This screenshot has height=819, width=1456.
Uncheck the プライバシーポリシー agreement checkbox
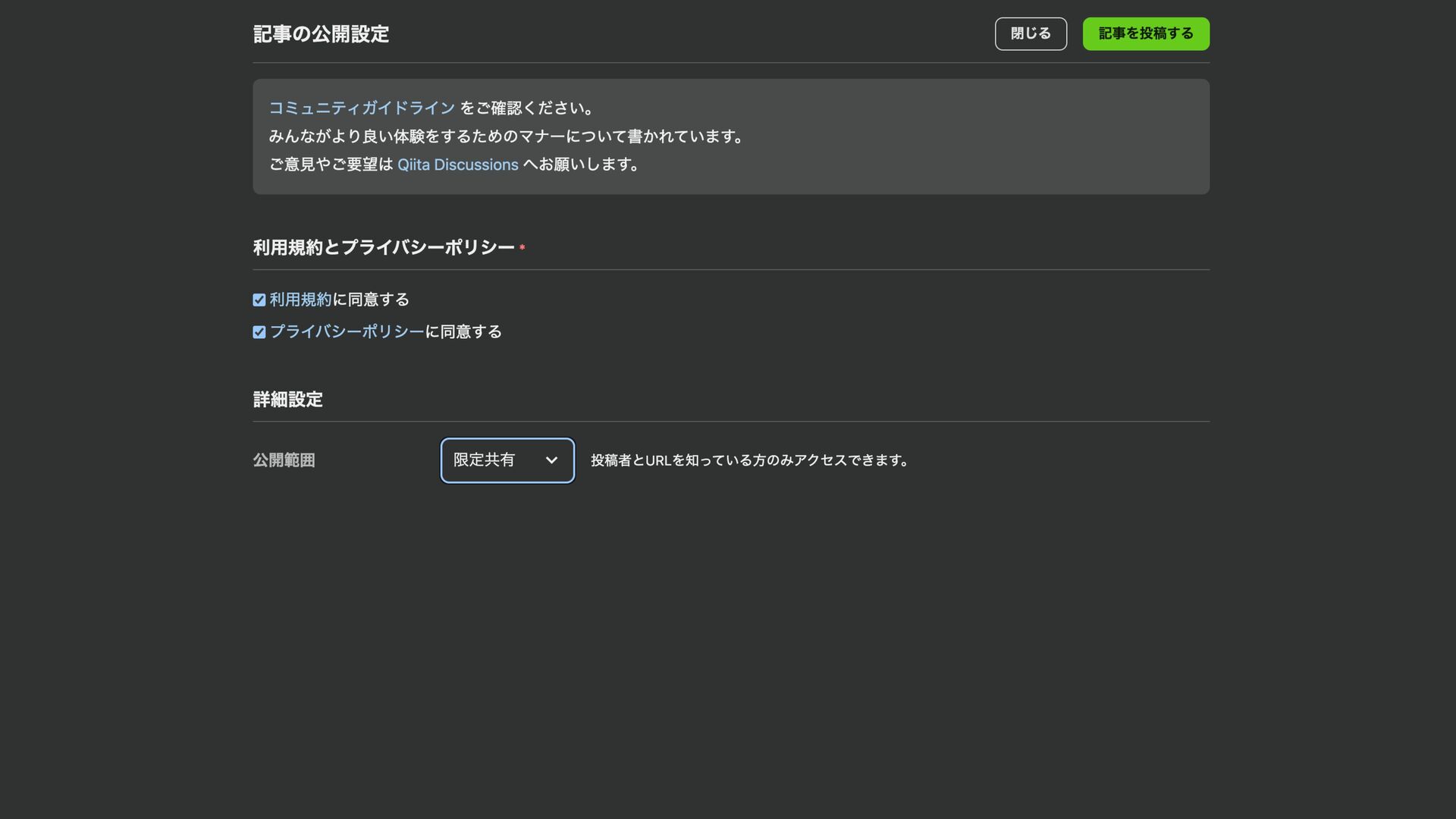[259, 332]
